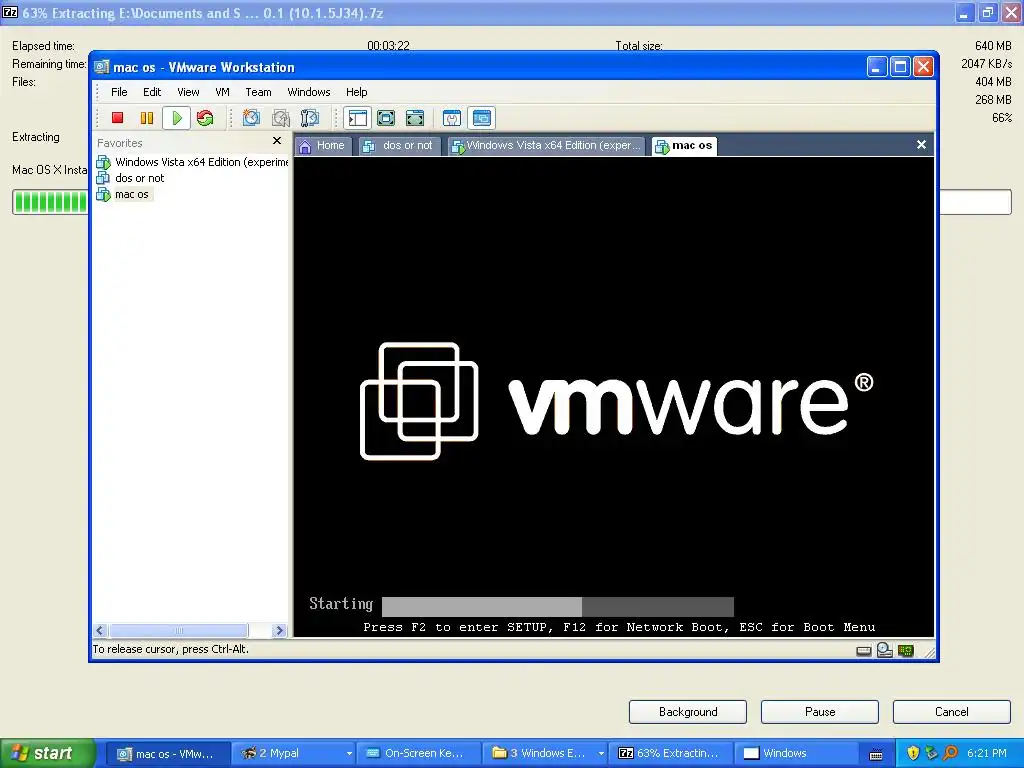The width and height of the screenshot is (1024, 768).
Task: Activate the Quick Switch mode icon
Action: point(415,118)
